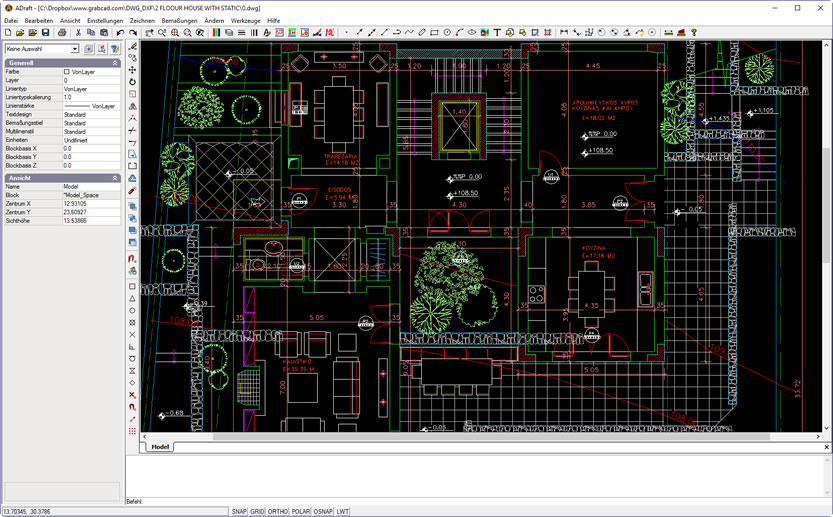Click the Linienstärke VonLayer value
This screenshot has width=833, height=517.
coord(91,106)
